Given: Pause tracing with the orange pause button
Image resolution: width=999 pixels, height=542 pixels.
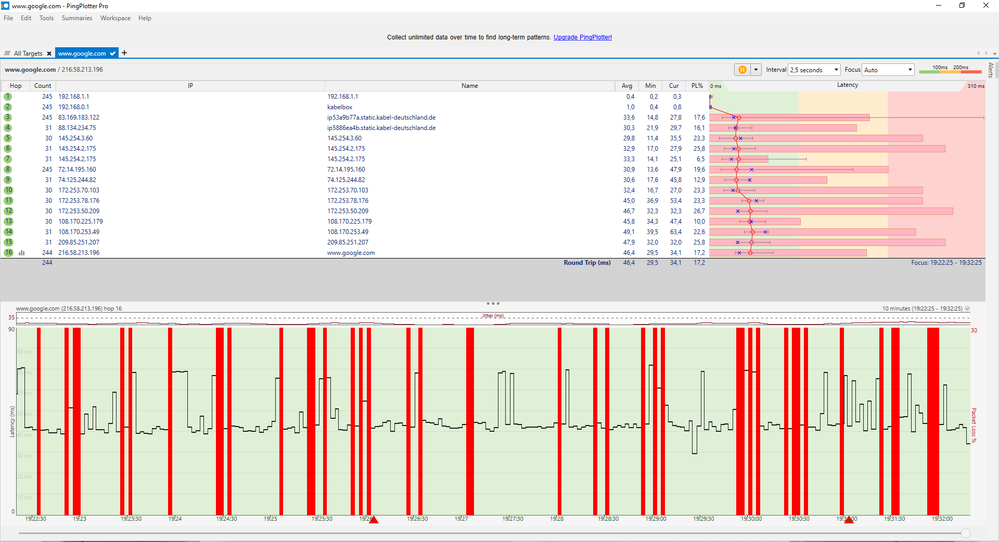Looking at the screenshot, I should pyautogui.click(x=742, y=70).
